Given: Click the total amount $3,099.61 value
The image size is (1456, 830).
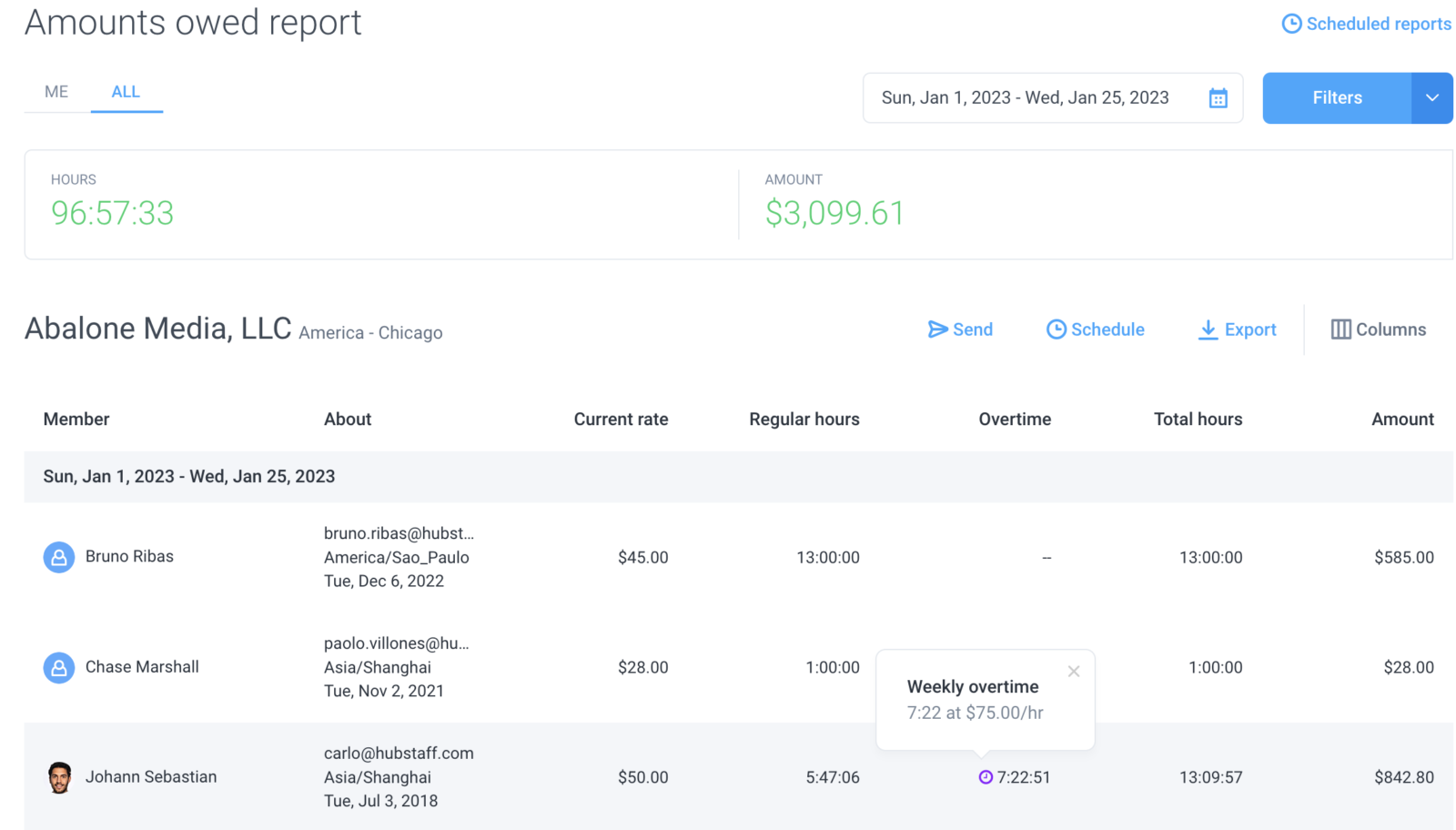Looking at the screenshot, I should [834, 213].
